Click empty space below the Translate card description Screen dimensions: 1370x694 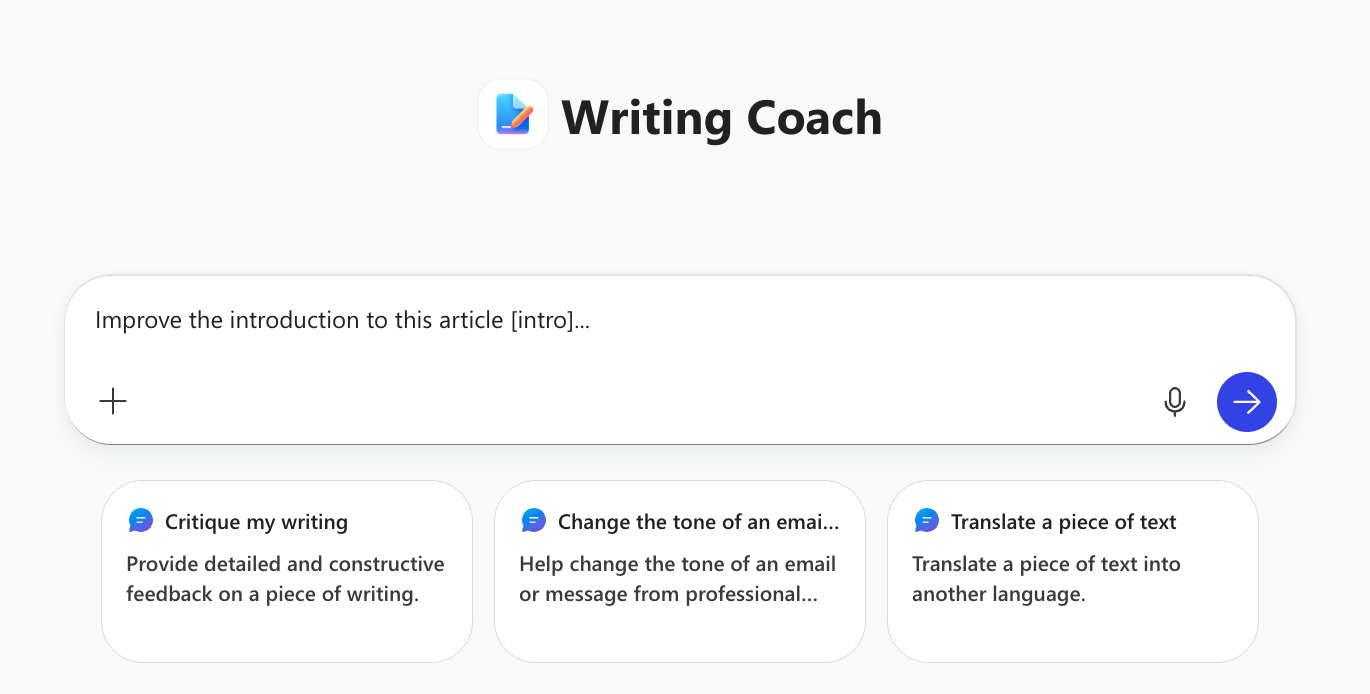point(1072,634)
